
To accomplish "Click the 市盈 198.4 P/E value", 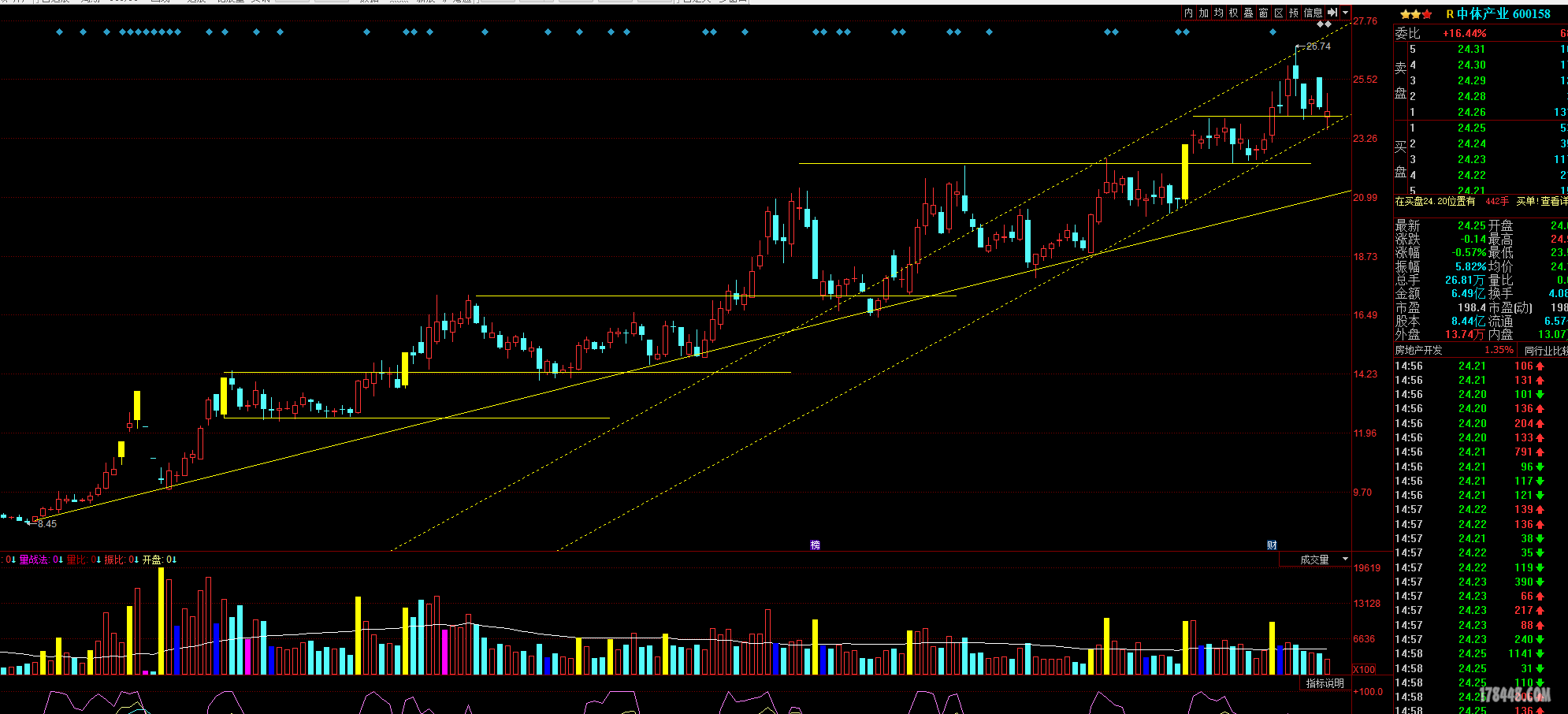I will 1472,307.
